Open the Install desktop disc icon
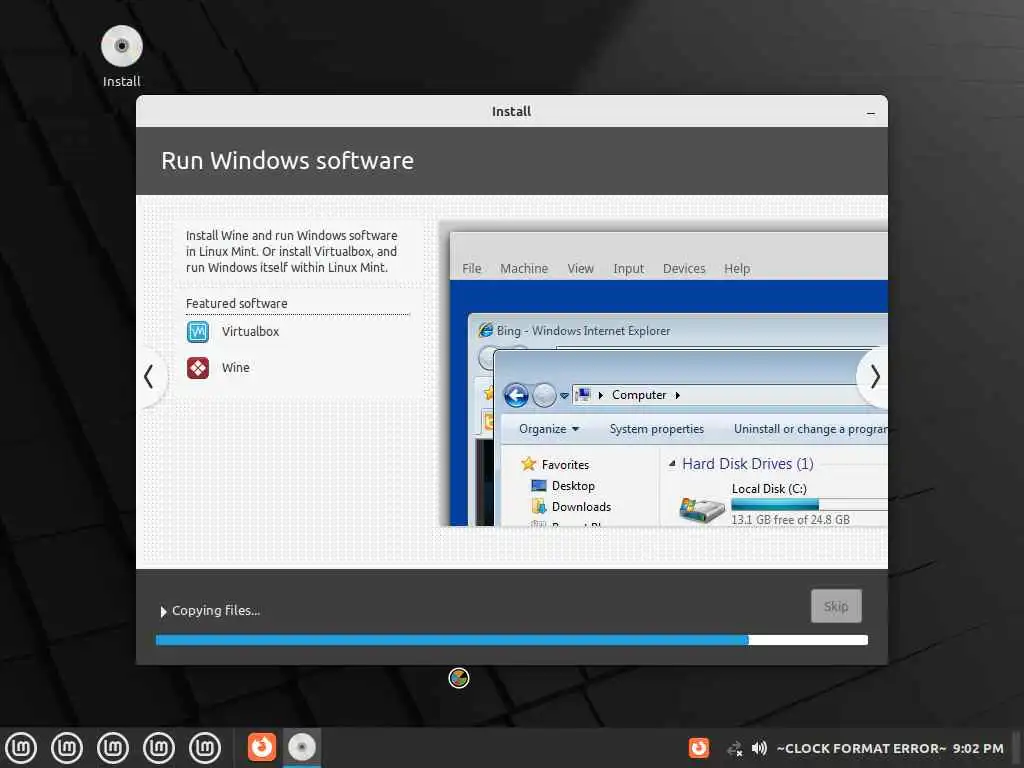 click(x=121, y=46)
